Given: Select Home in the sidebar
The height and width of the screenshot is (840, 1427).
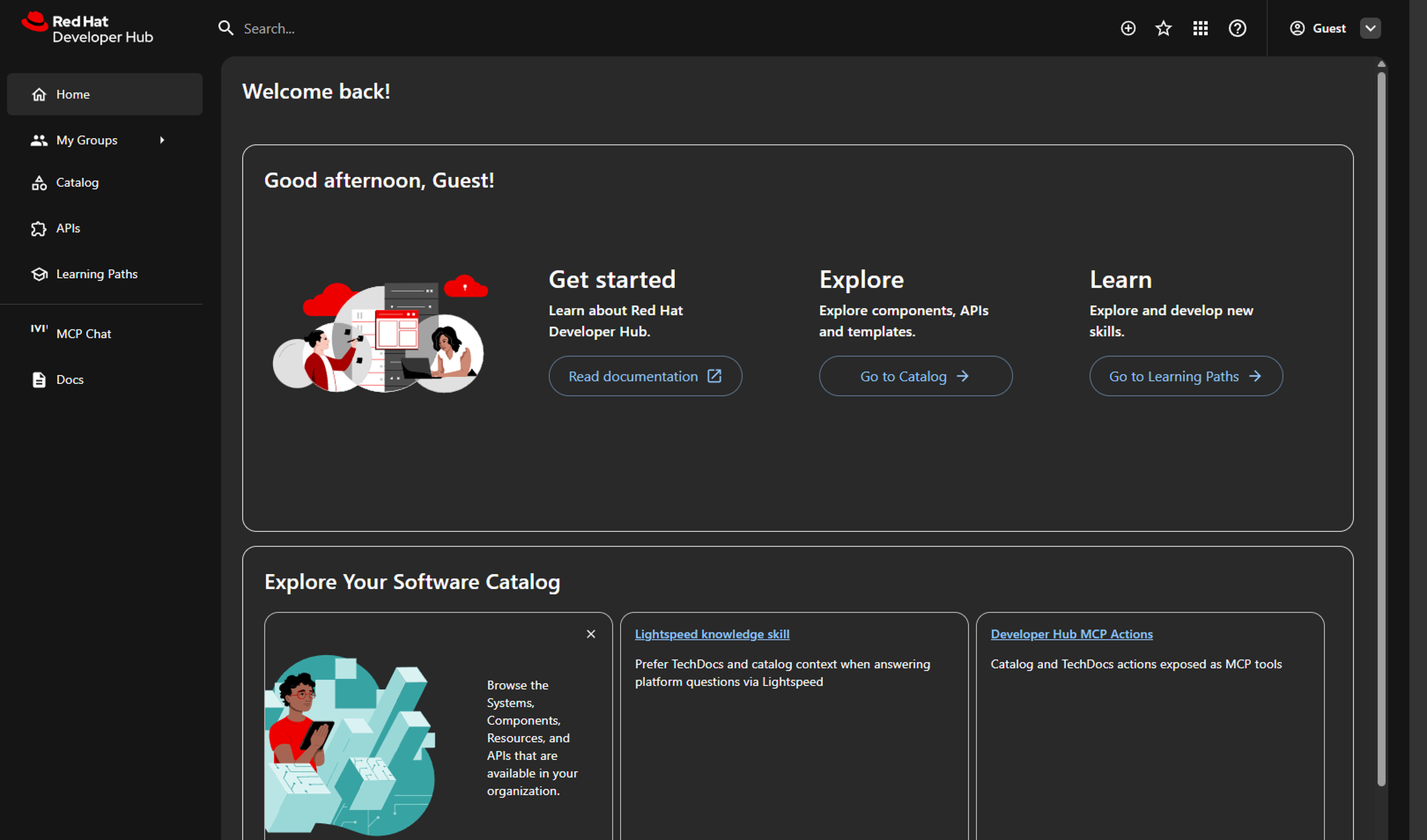Looking at the screenshot, I should click(105, 94).
